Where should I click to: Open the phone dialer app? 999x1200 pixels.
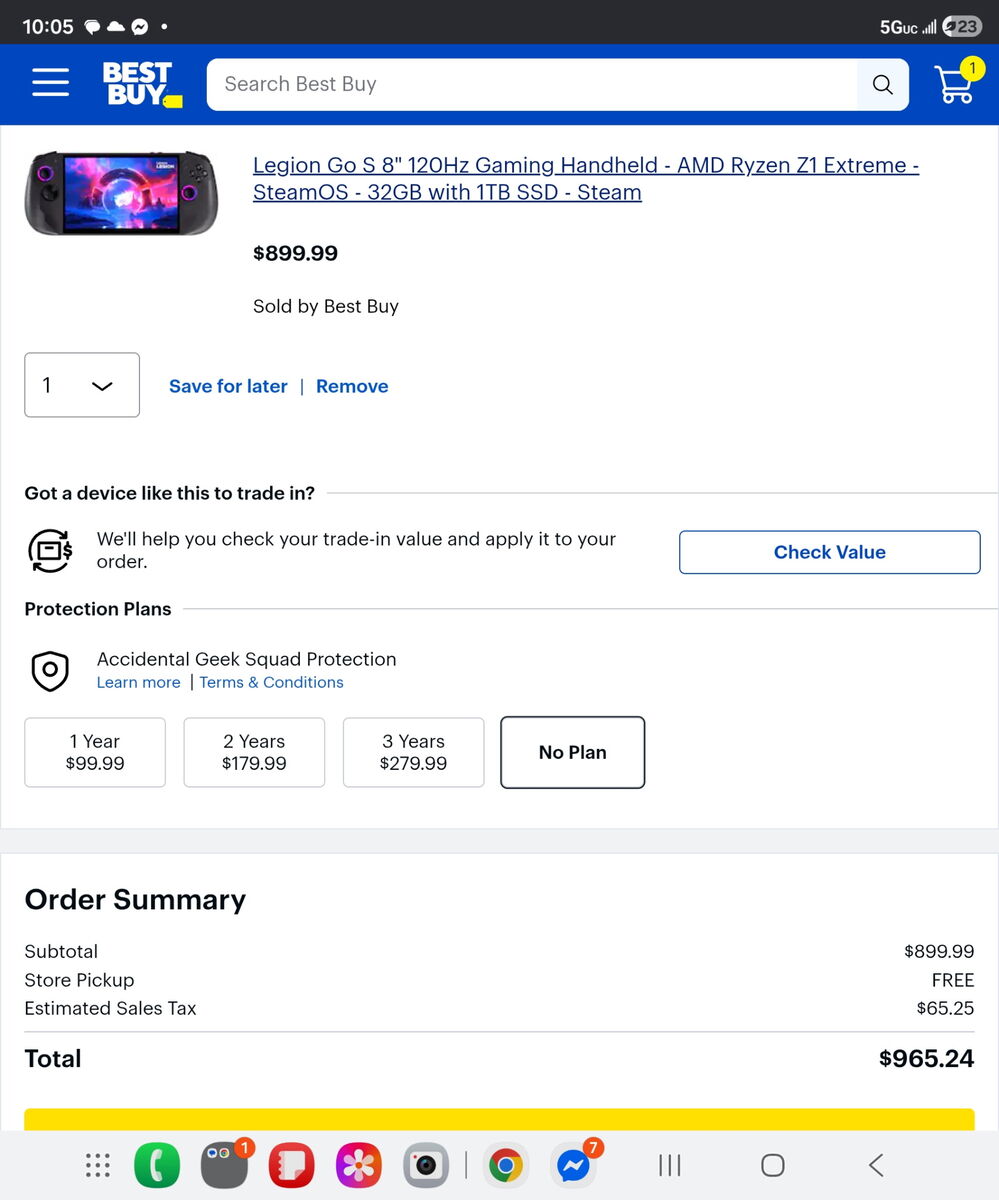pos(157,1165)
